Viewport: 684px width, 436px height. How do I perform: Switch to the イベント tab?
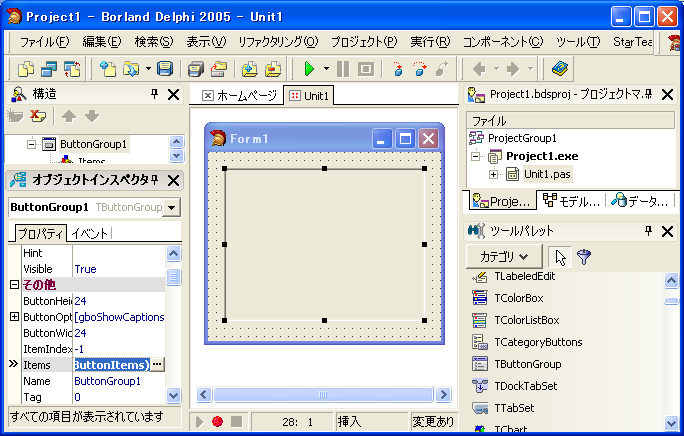90,233
